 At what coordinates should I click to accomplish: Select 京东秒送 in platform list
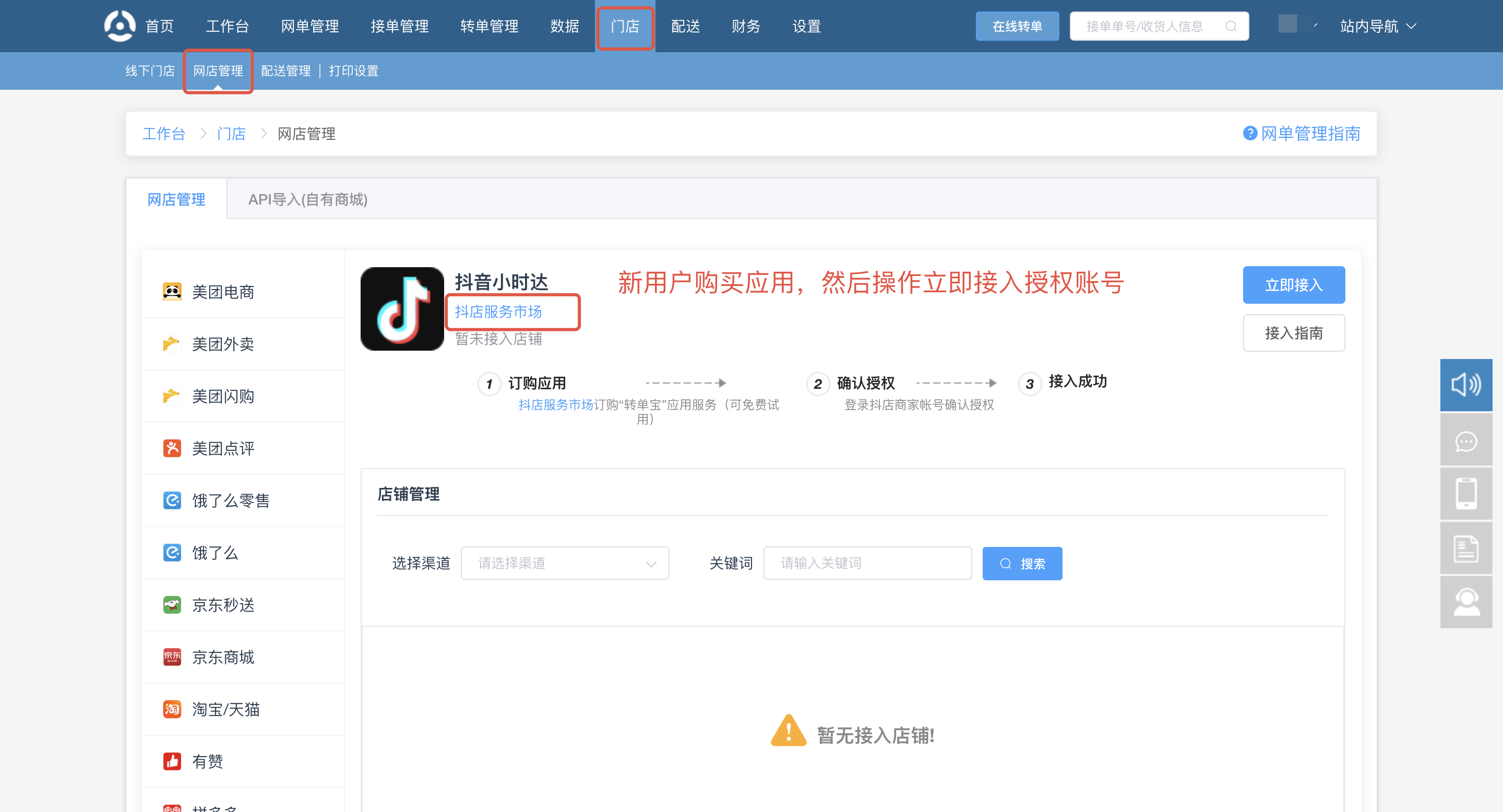(x=243, y=605)
